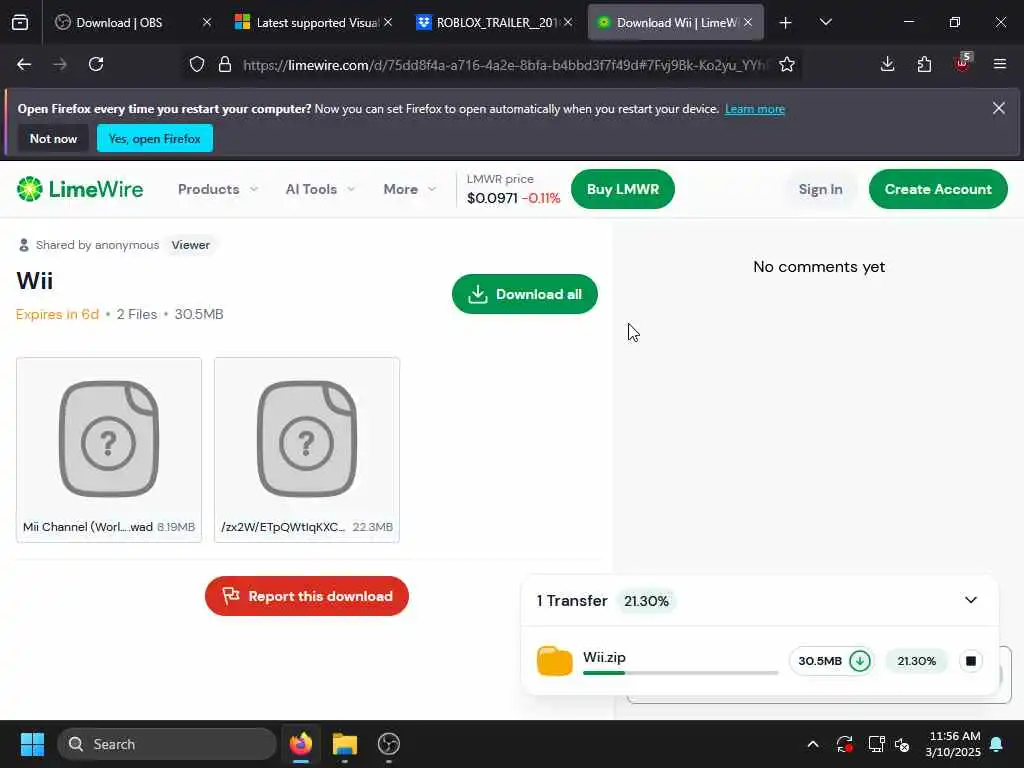Image resolution: width=1024 pixels, height=768 pixels.
Task: Dismiss the Firefox startup notification
Action: 999,108
